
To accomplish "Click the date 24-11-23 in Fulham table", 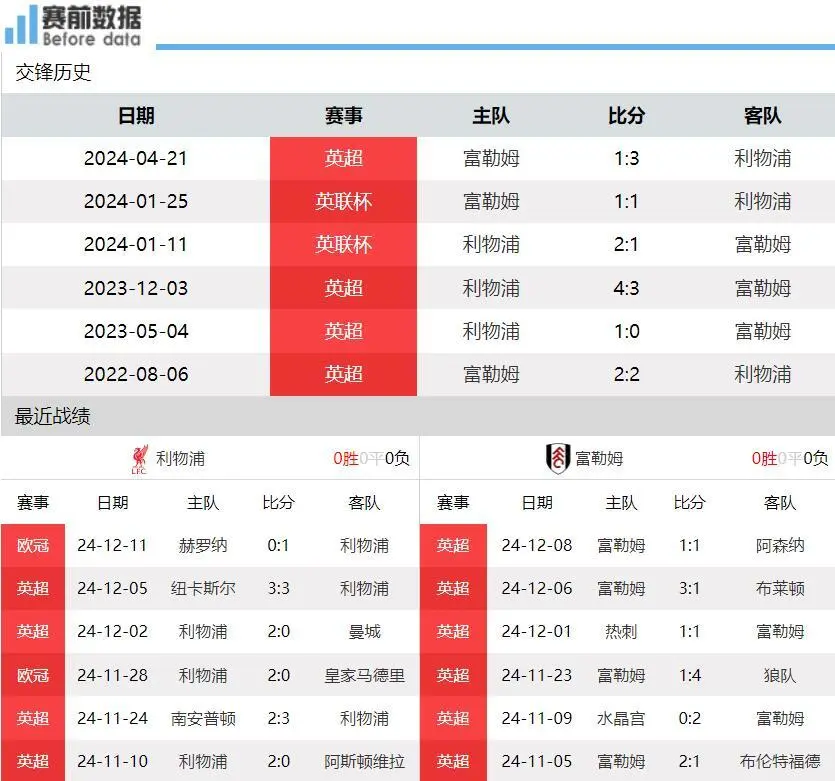I will click(537, 675).
